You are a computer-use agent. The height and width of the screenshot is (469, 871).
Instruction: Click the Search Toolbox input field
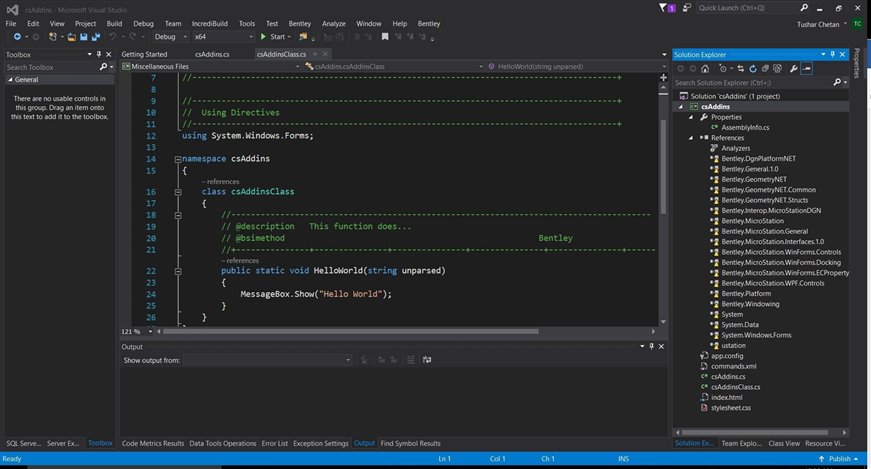(x=51, y=67)
